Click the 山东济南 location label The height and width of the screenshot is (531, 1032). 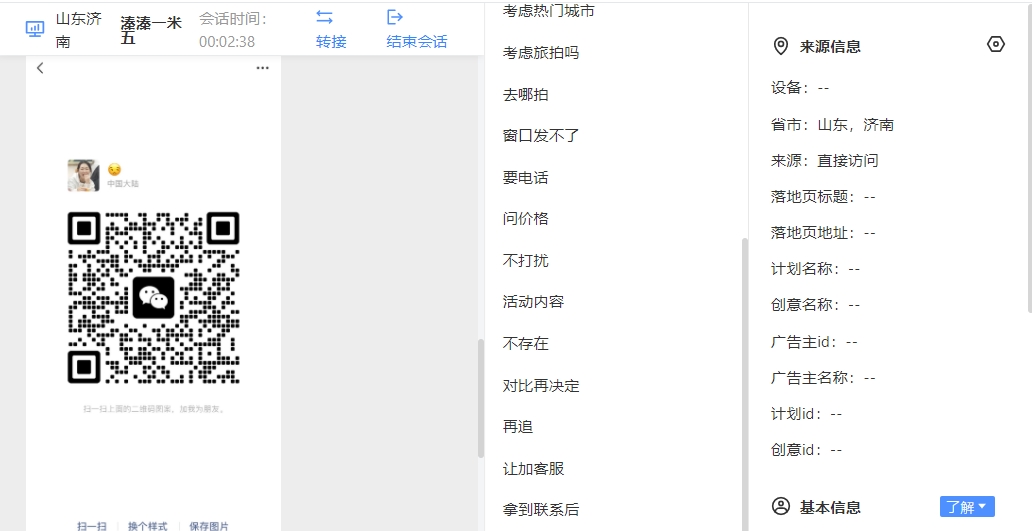click(78, 30)
